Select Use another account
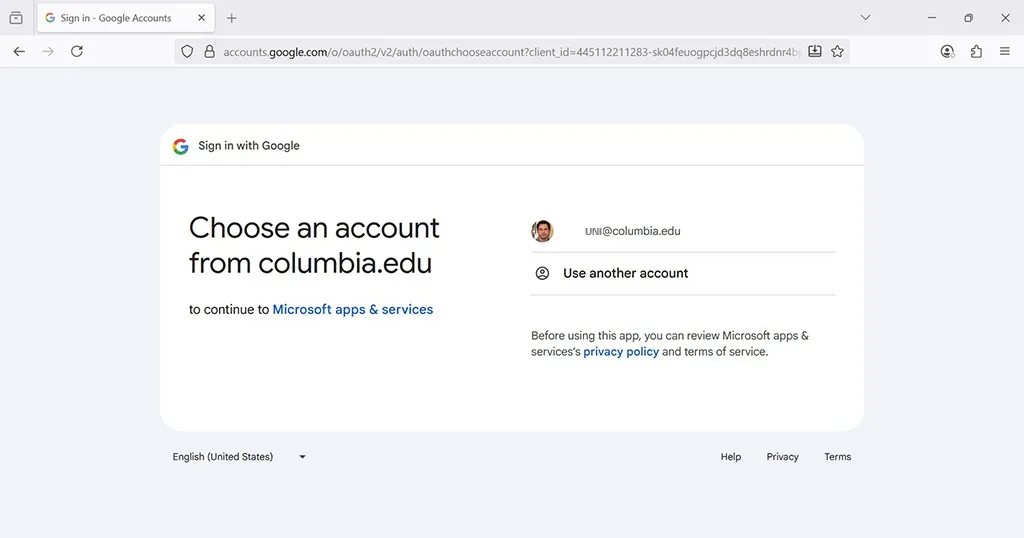1024x538 pixels. click(683, 274)
